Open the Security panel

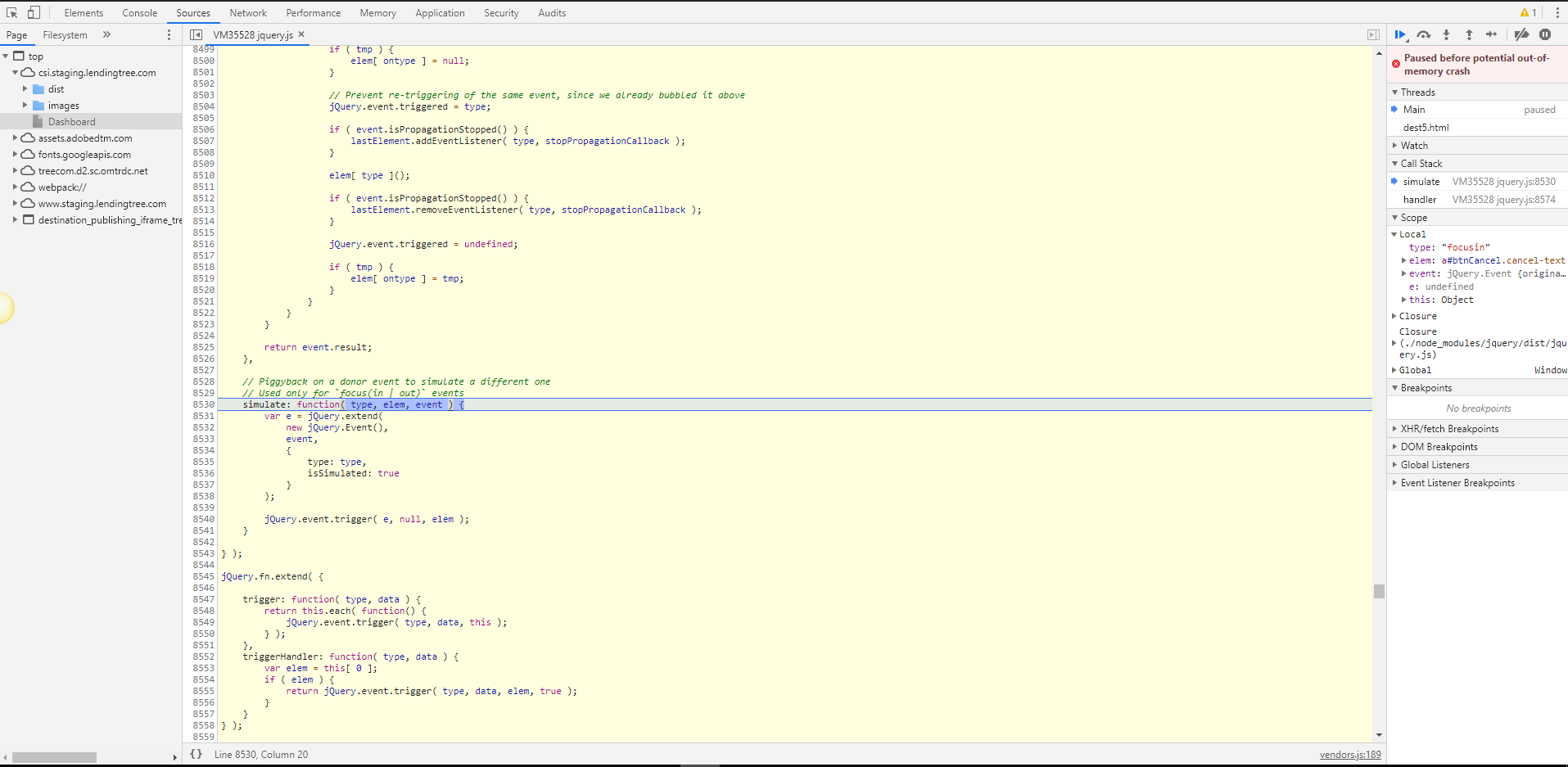pyautogui.click(x=501, y=12)
